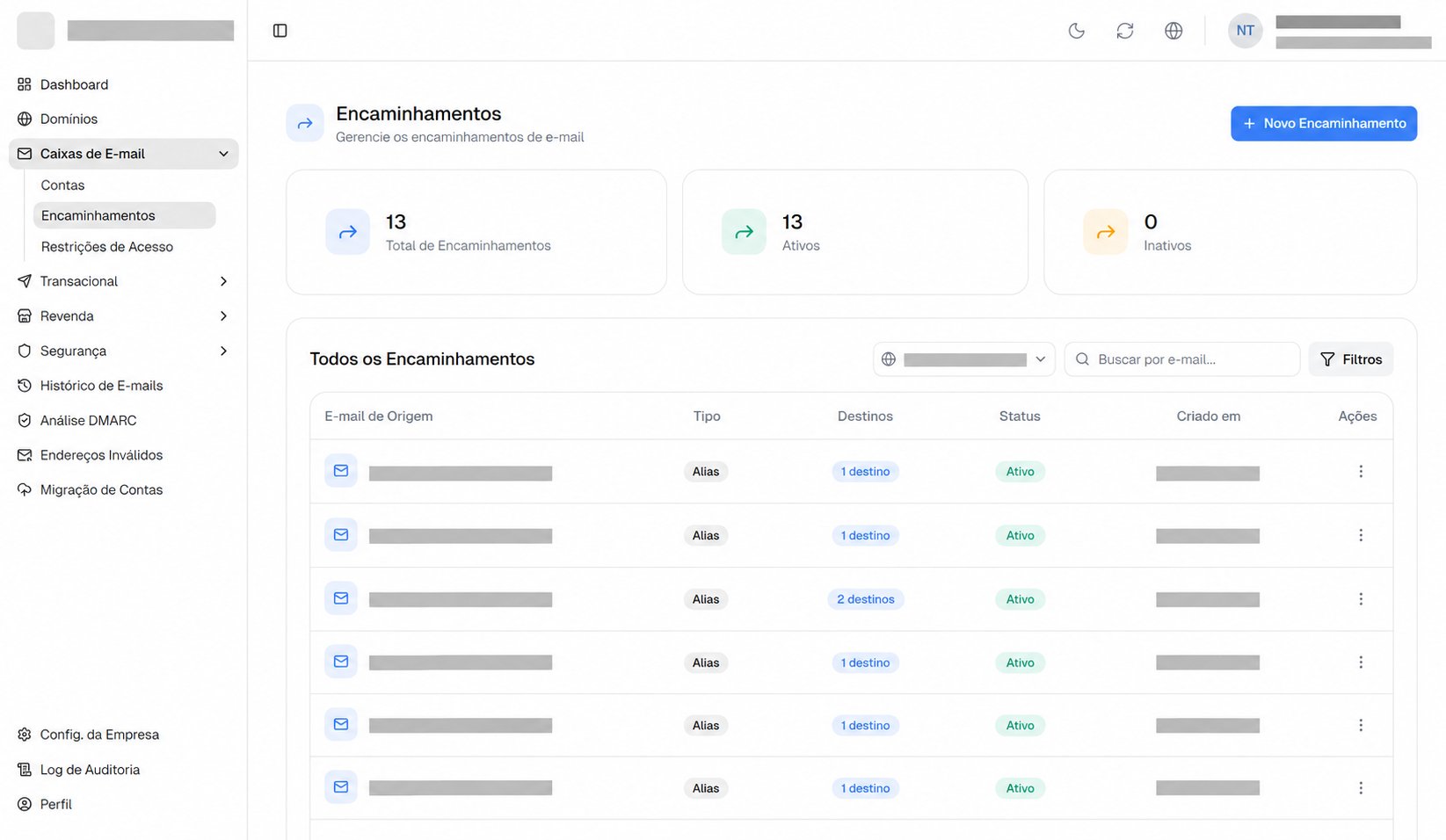
Task: Open the Filtros button
Action: tap(1351, 359)
